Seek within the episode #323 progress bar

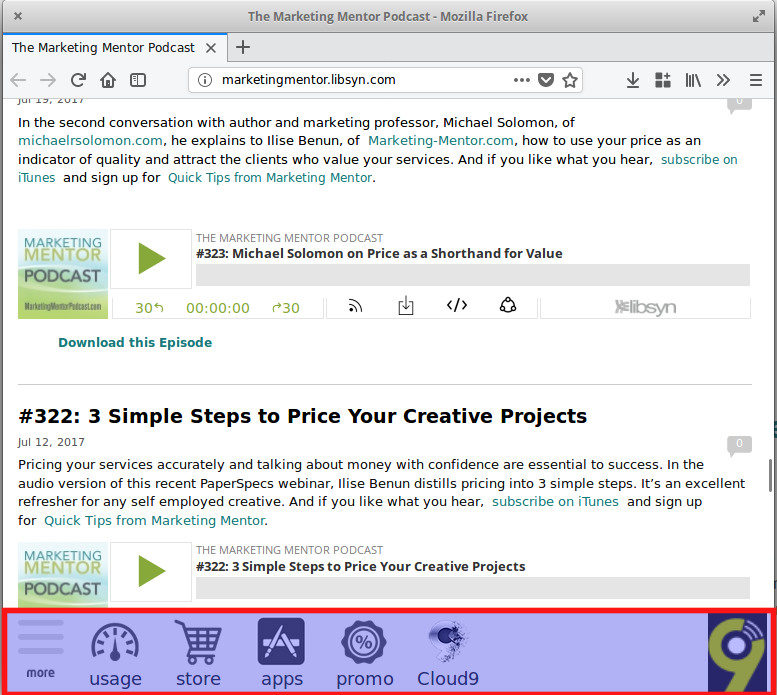(x=472, y=275)
